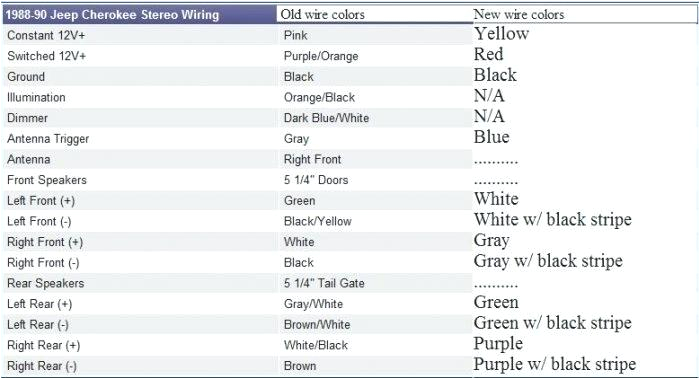Select the 'Right Front (-)' row label
Image resolution: width=700 pixels, height=379 pixels.
click(x=43, y=262)
